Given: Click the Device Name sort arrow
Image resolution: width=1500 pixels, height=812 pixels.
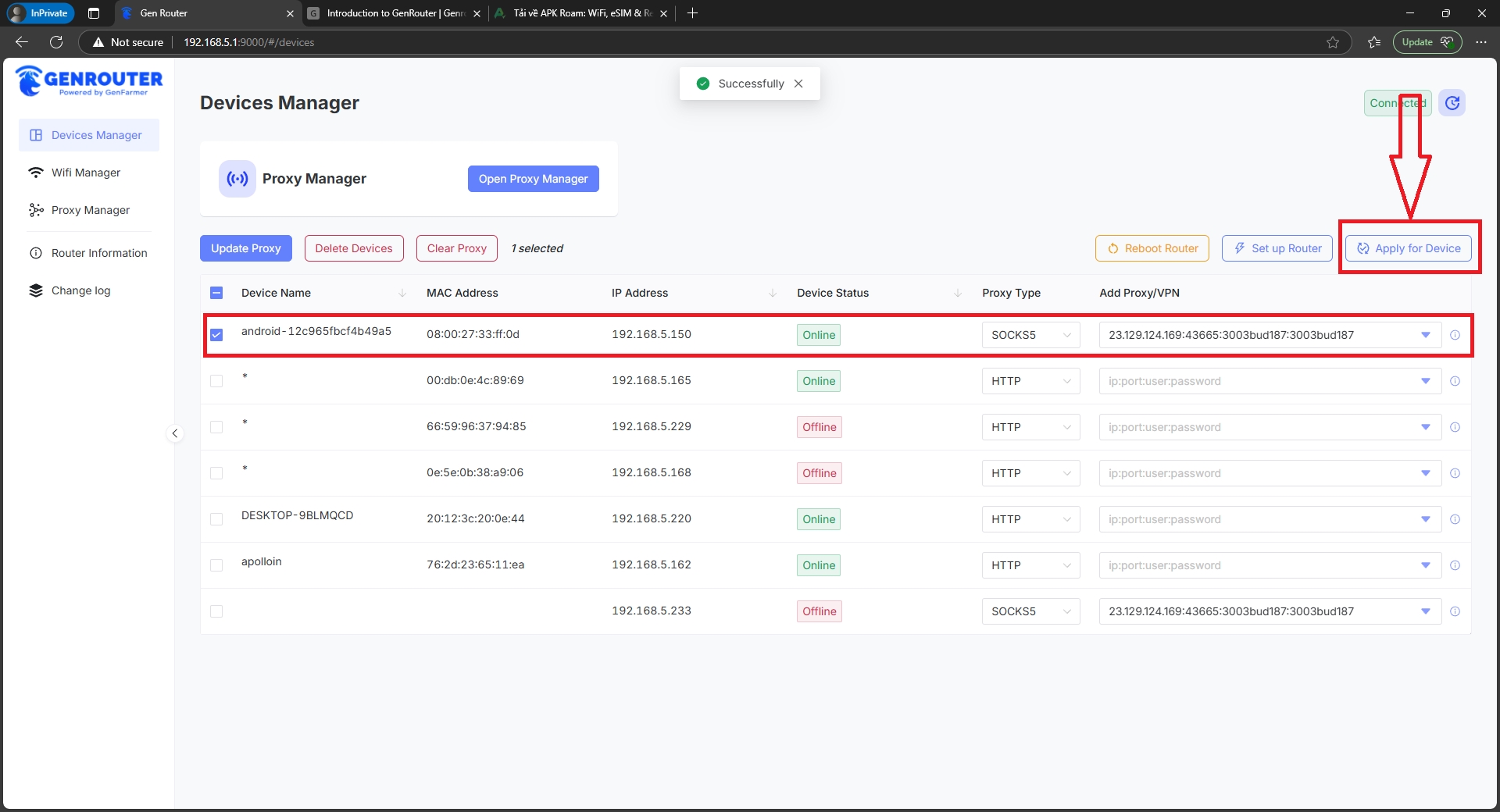Looking at the screenshot, I should pyautogui.click(x=402, y=293).
